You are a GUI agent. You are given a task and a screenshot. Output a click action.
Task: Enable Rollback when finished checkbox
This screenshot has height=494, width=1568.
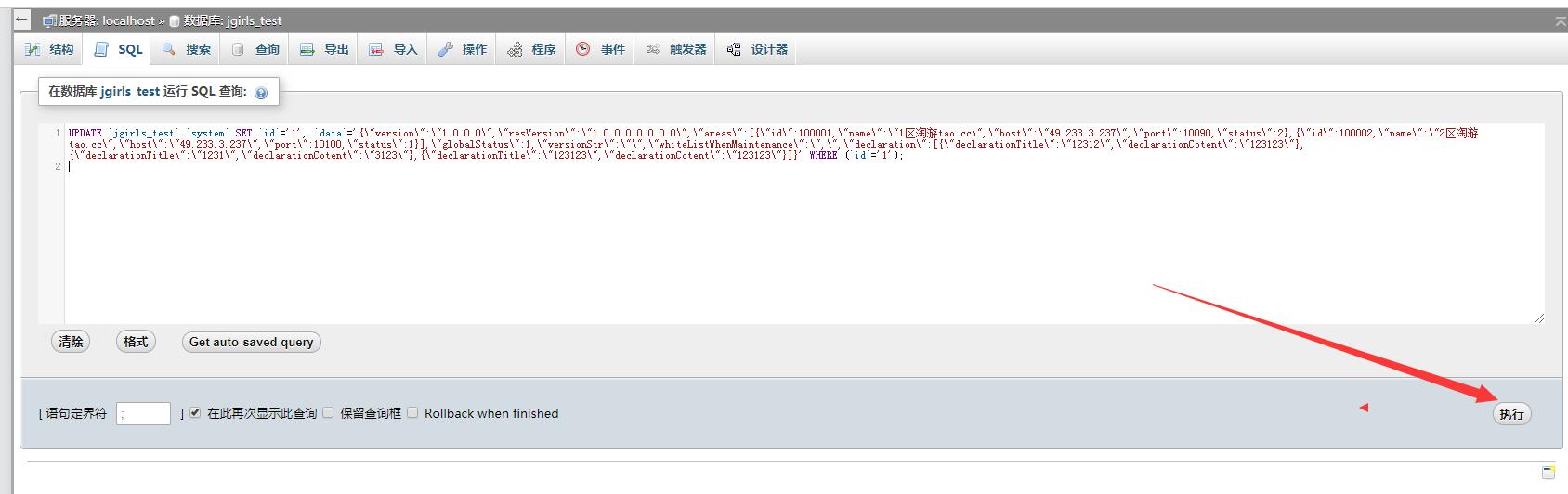tap(412, 413)
